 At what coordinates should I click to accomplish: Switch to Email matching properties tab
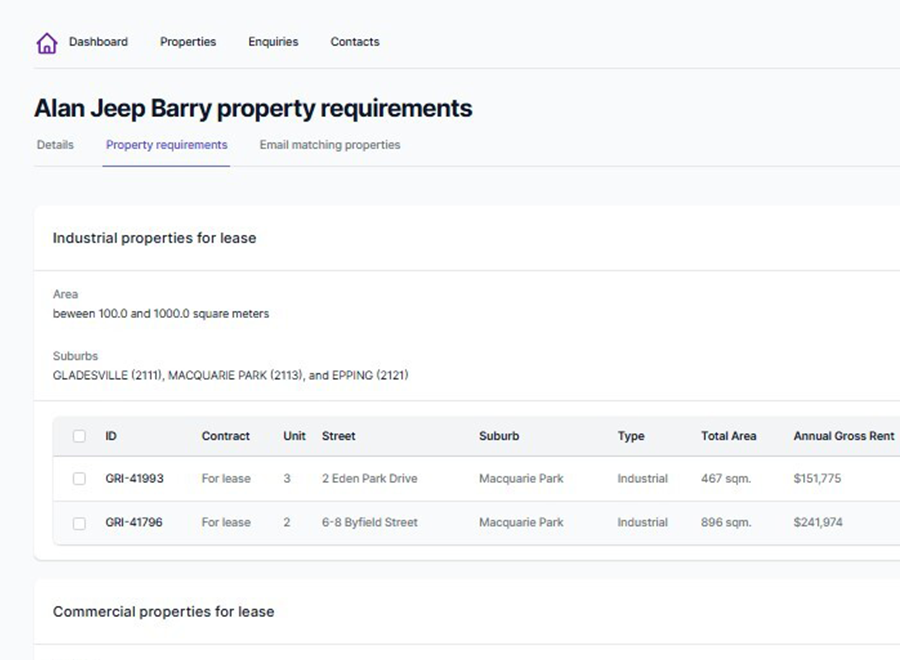click(329, 144)
